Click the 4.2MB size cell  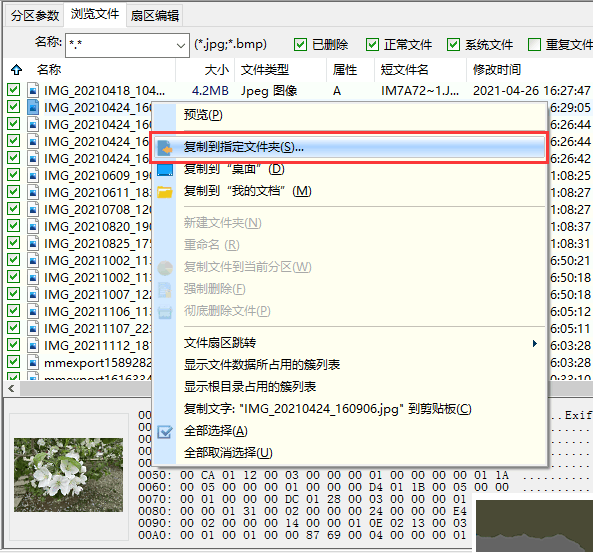coord(210,91)
